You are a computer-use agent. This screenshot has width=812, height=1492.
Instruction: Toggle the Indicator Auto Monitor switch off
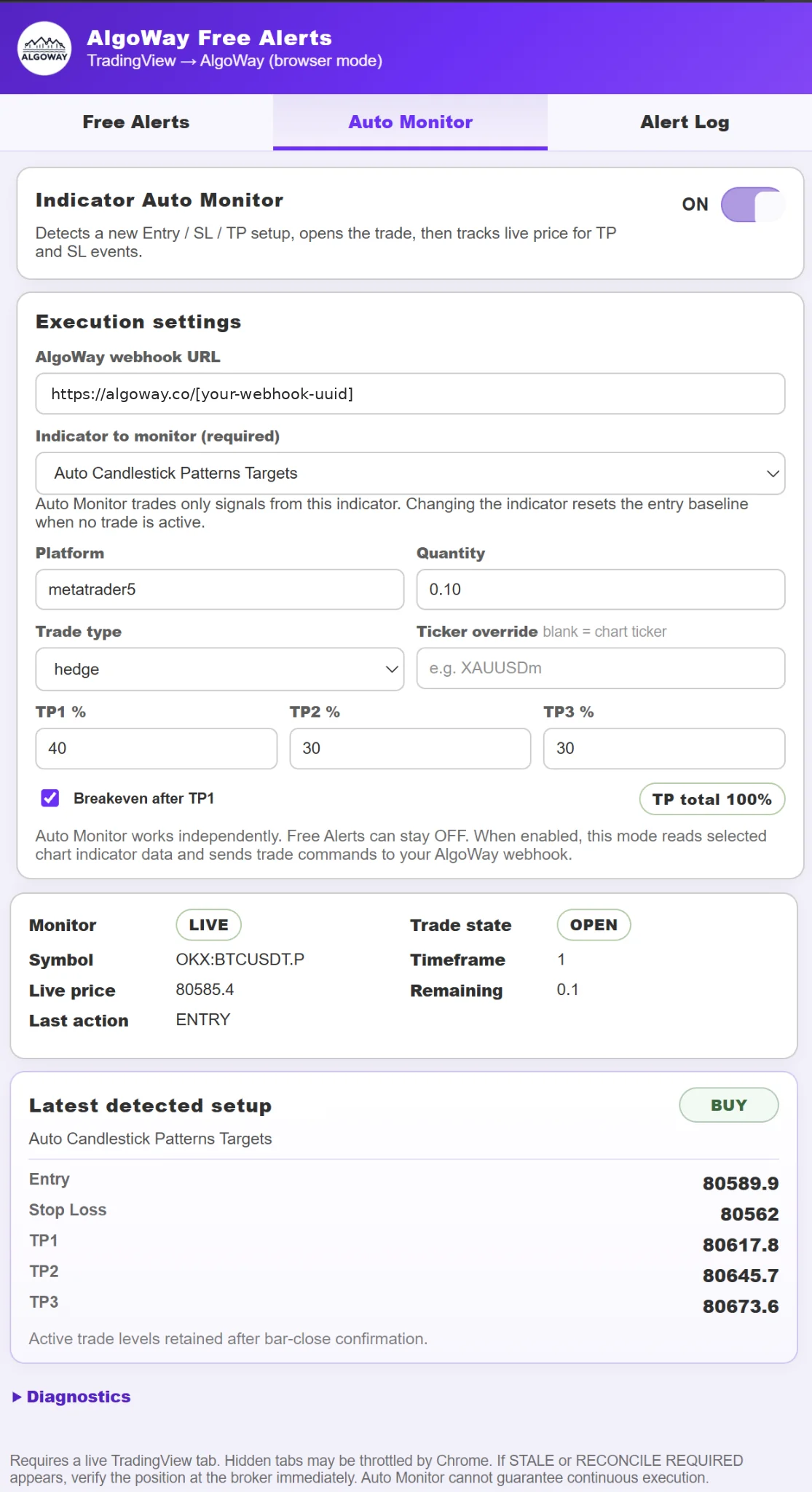pyautogui.click(x=752, y=205)
